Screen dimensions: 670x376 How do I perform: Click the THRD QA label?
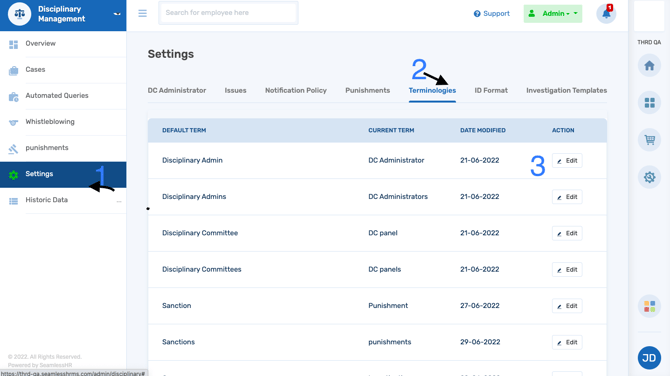[x=649, y=42]
